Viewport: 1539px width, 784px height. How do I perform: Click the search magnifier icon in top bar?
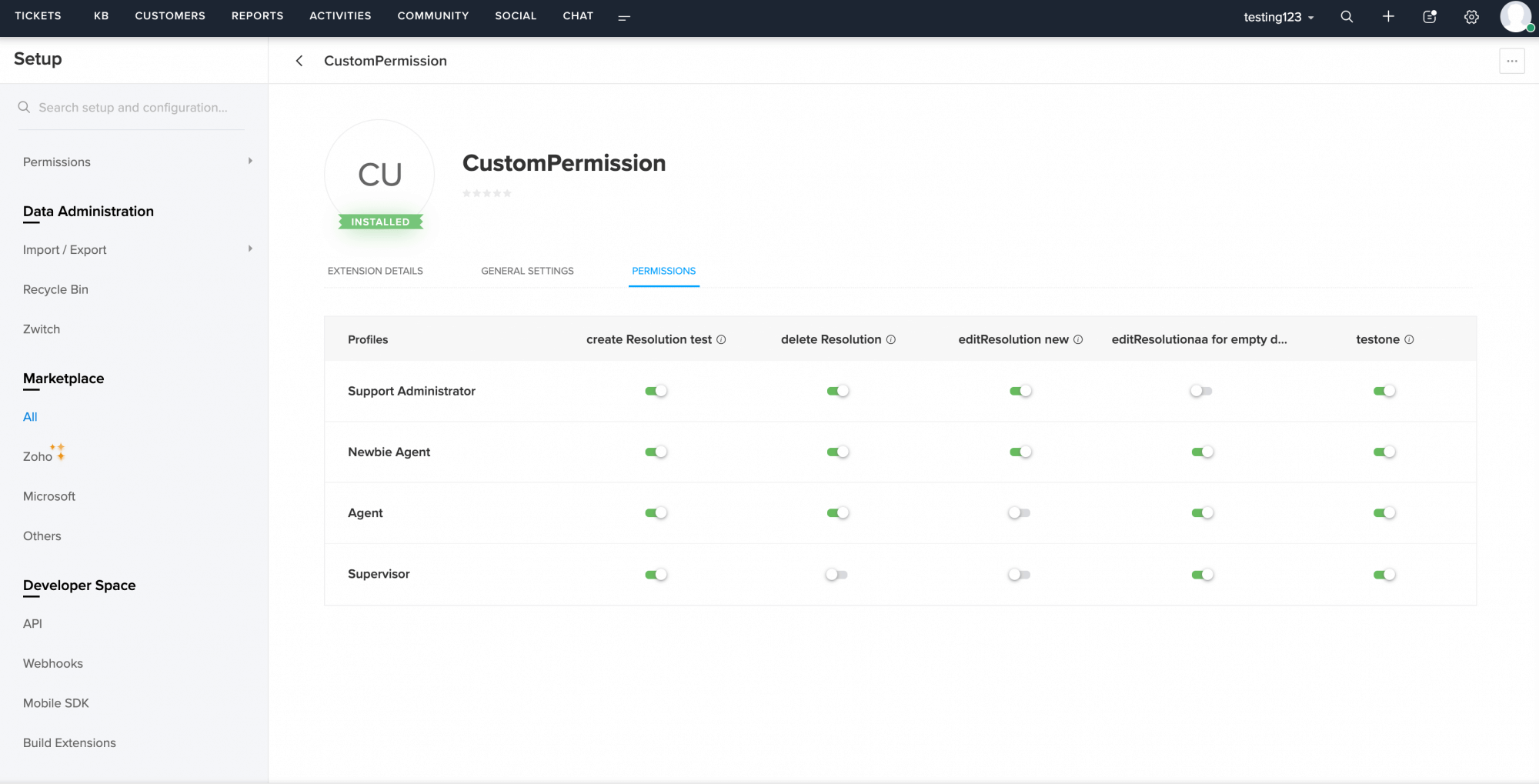[x=1347, y=17]
